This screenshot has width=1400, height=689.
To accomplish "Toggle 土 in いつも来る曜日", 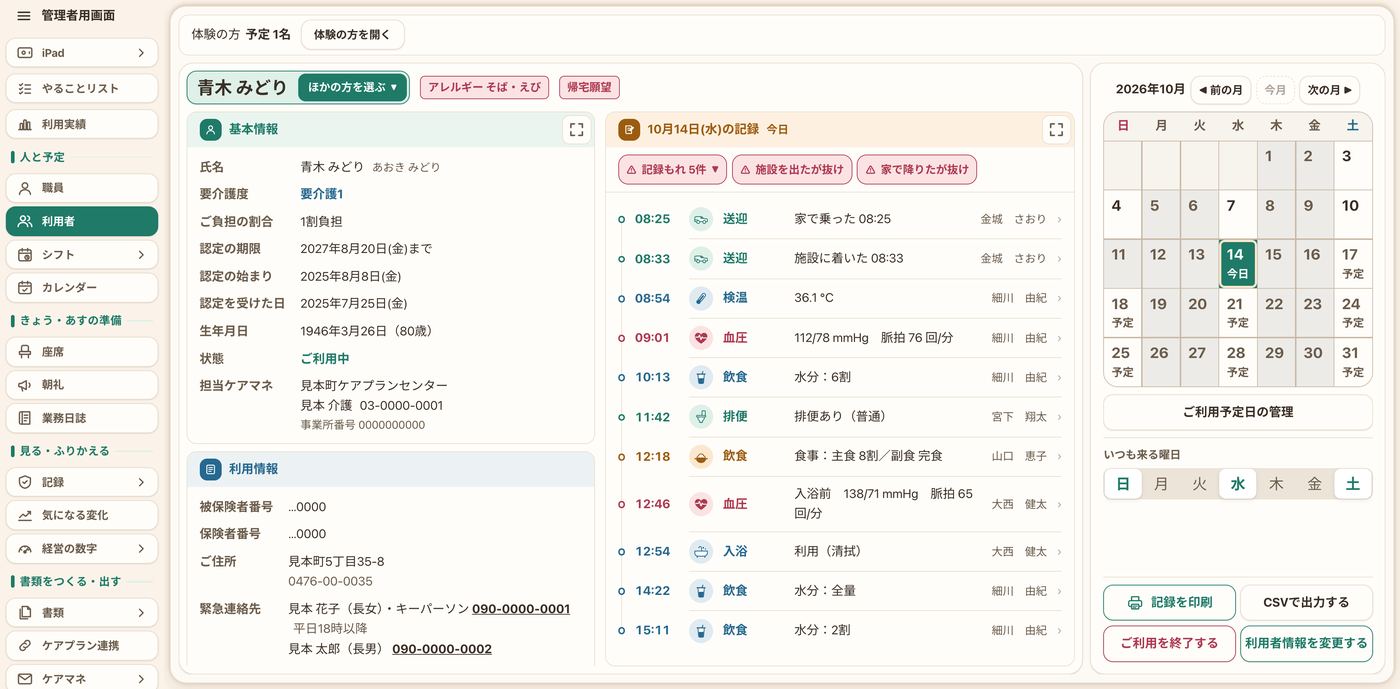I will coord(1352,484).
